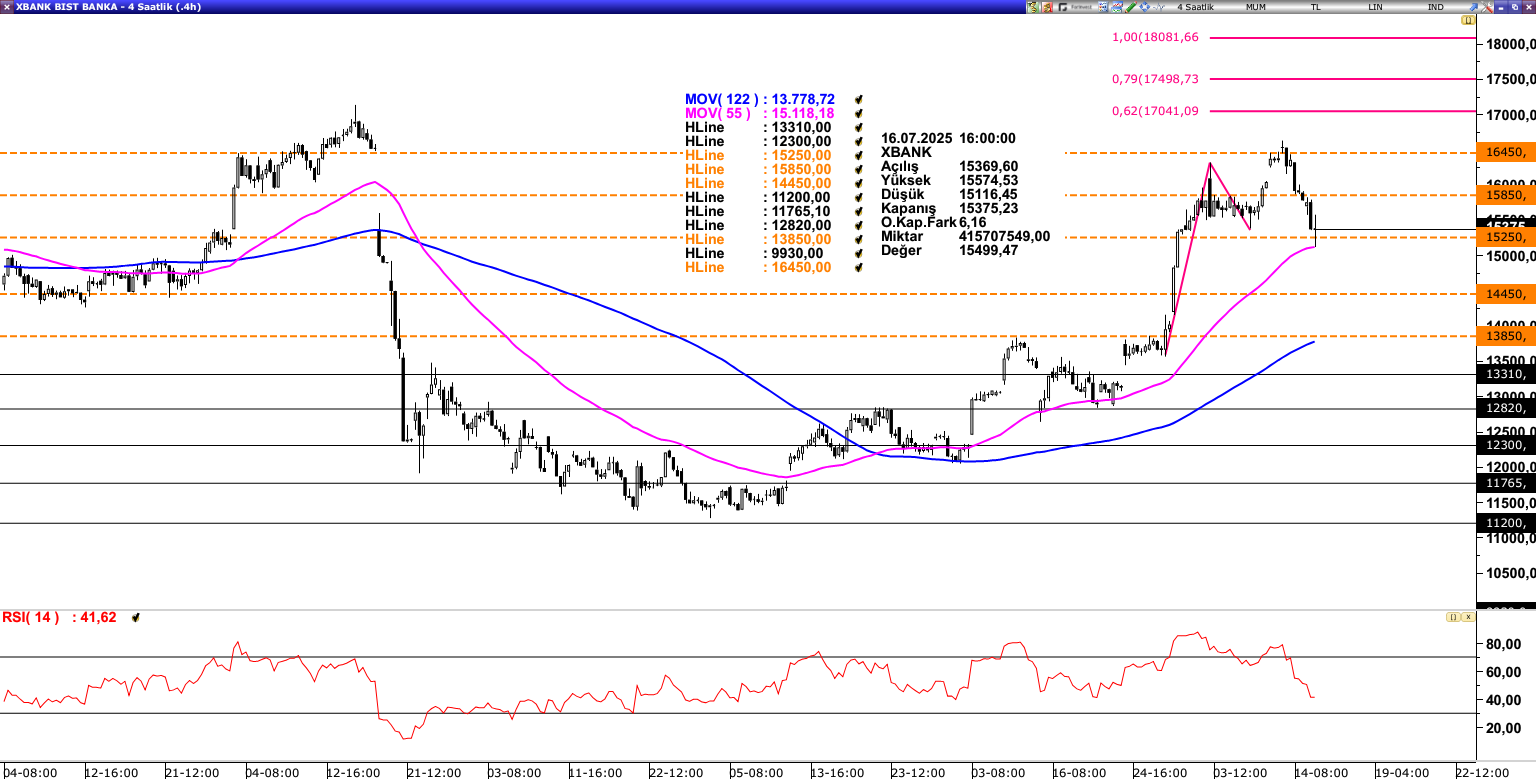Click the Fibonacci label 0,62(17041,09

1155,111
